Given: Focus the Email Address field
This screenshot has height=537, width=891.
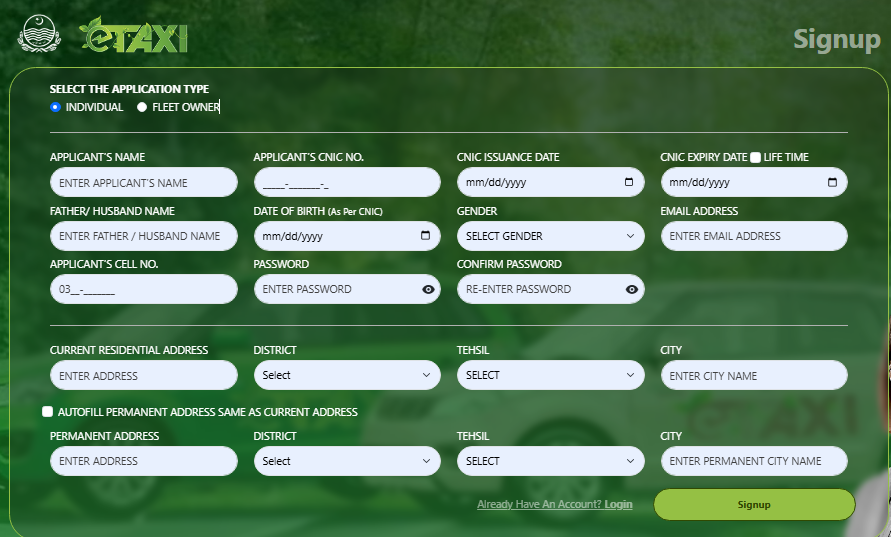Looking at the screenshot, I should click(754, 236).
